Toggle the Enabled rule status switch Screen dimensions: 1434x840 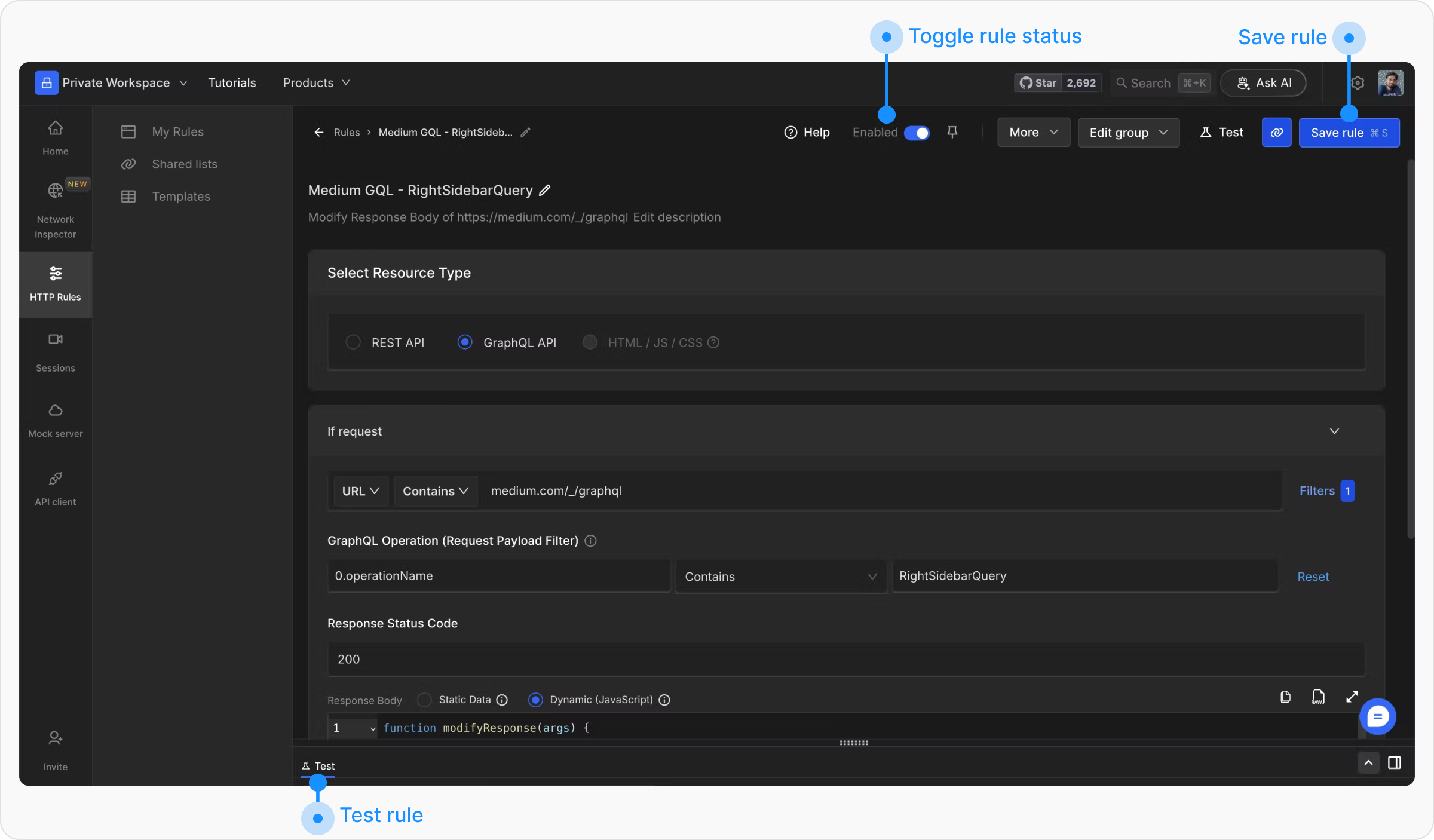pyautogui.click(x=917, y=133)
